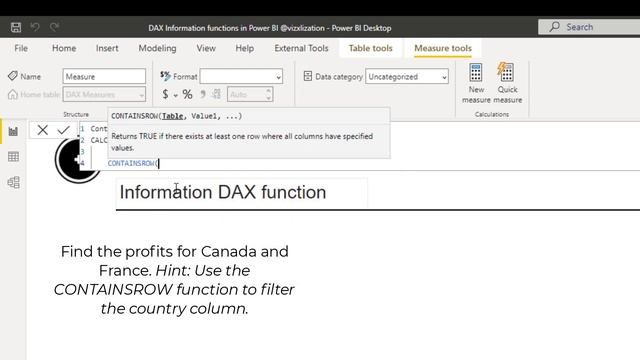
Task: Open the Data view sidebar icon
Action: click(13, 156)
